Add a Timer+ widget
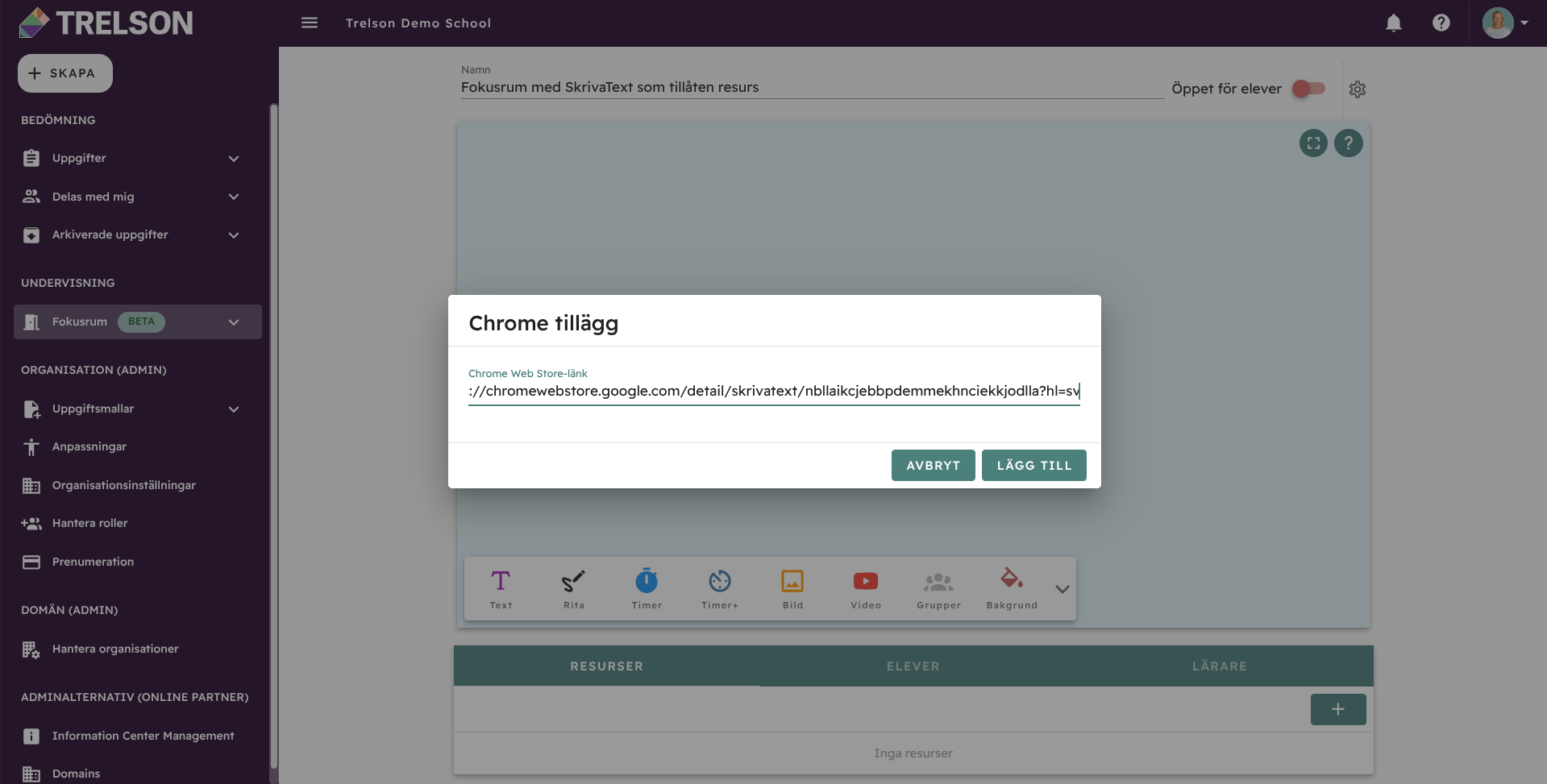This screenshot has width=1547, height=784. click(x=720, y=589)
